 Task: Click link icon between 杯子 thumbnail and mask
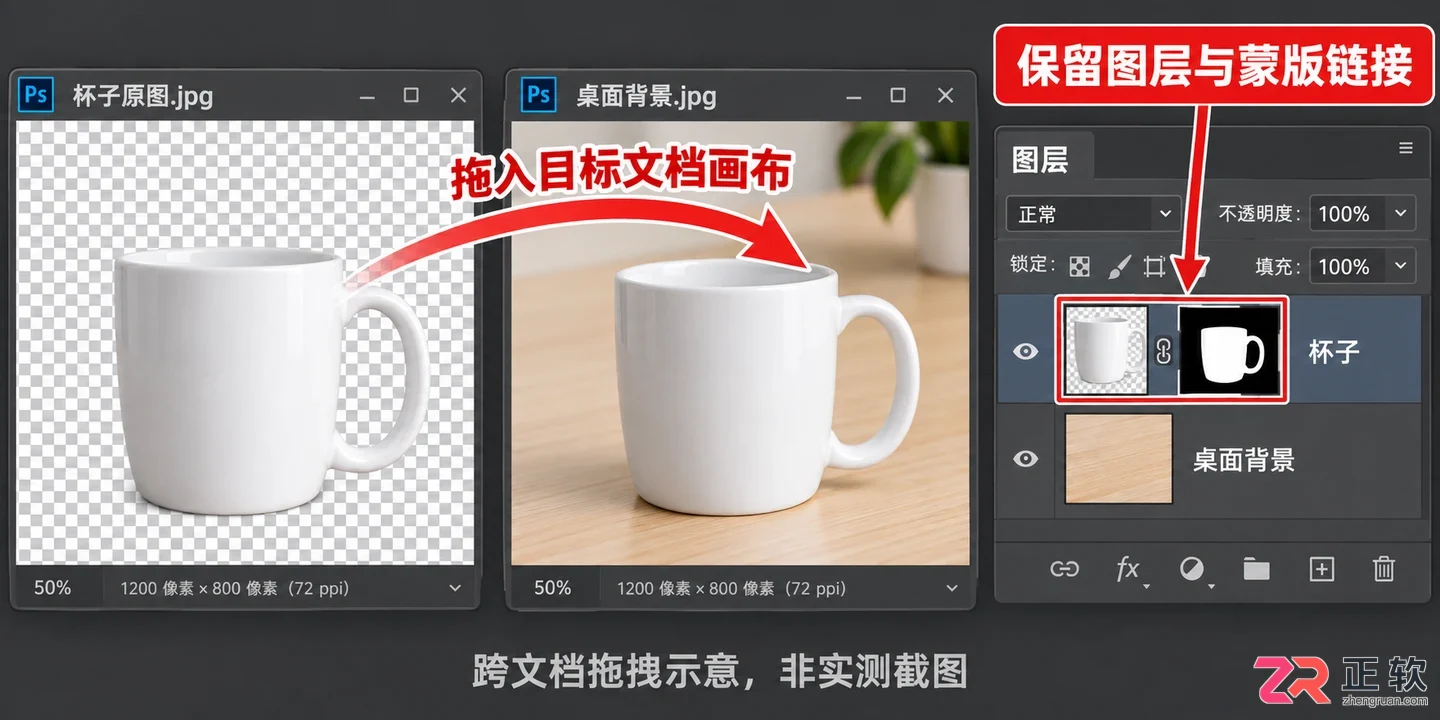[x=1163, y=351]
